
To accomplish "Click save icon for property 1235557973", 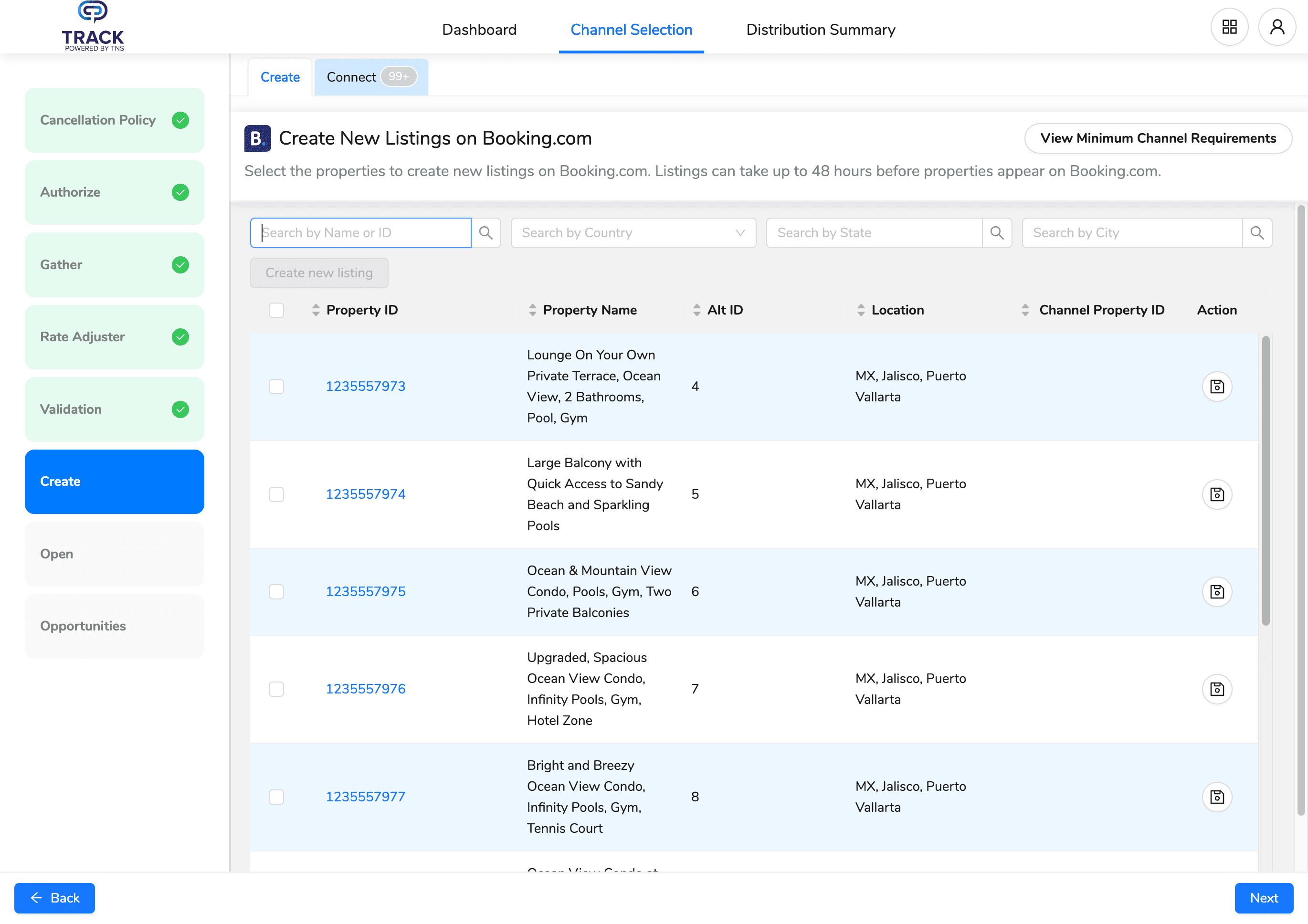I will pyautogui.click(x=1217, y=387).
